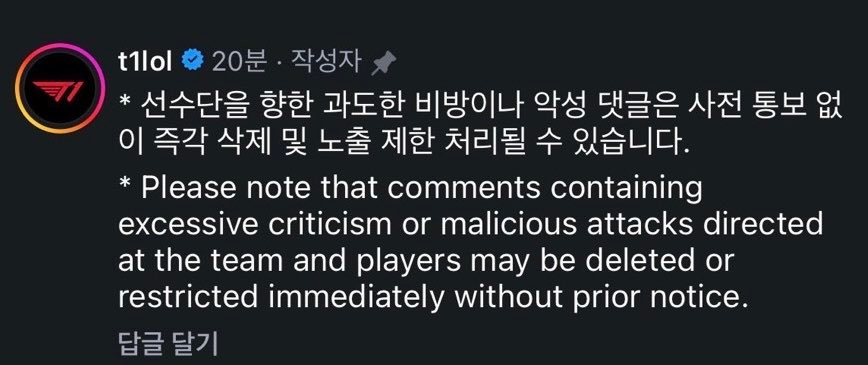The height and width of the screenshot is (365, 868).
Task: Select the Korean line ending 있습니다
Action: 406,144
